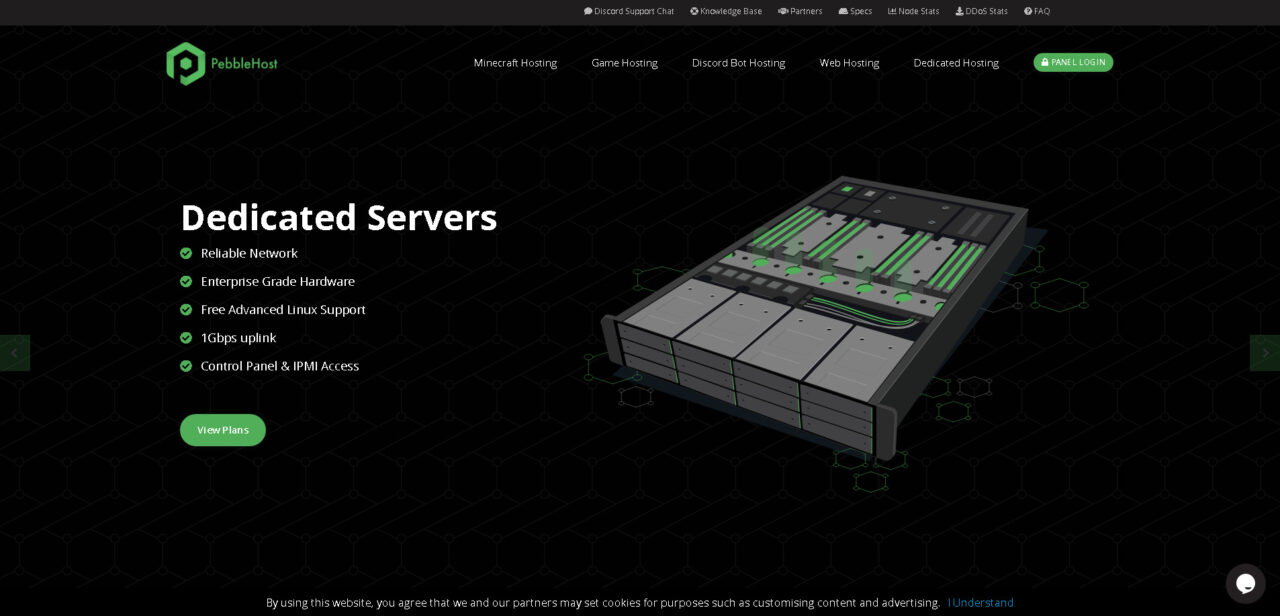Advance to next slide with right arrow
The width and height of the screenshot is (1280, 616).
pos(1265,353)
